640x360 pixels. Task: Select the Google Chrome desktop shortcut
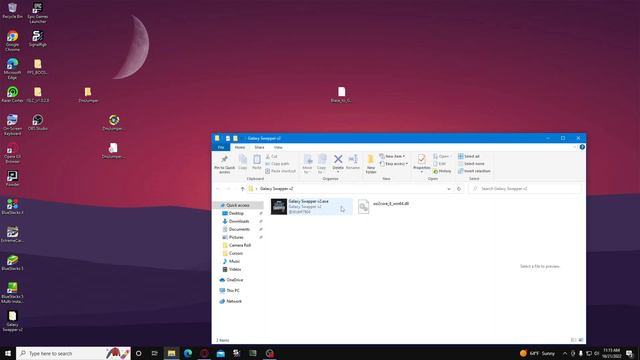(12, 40)
